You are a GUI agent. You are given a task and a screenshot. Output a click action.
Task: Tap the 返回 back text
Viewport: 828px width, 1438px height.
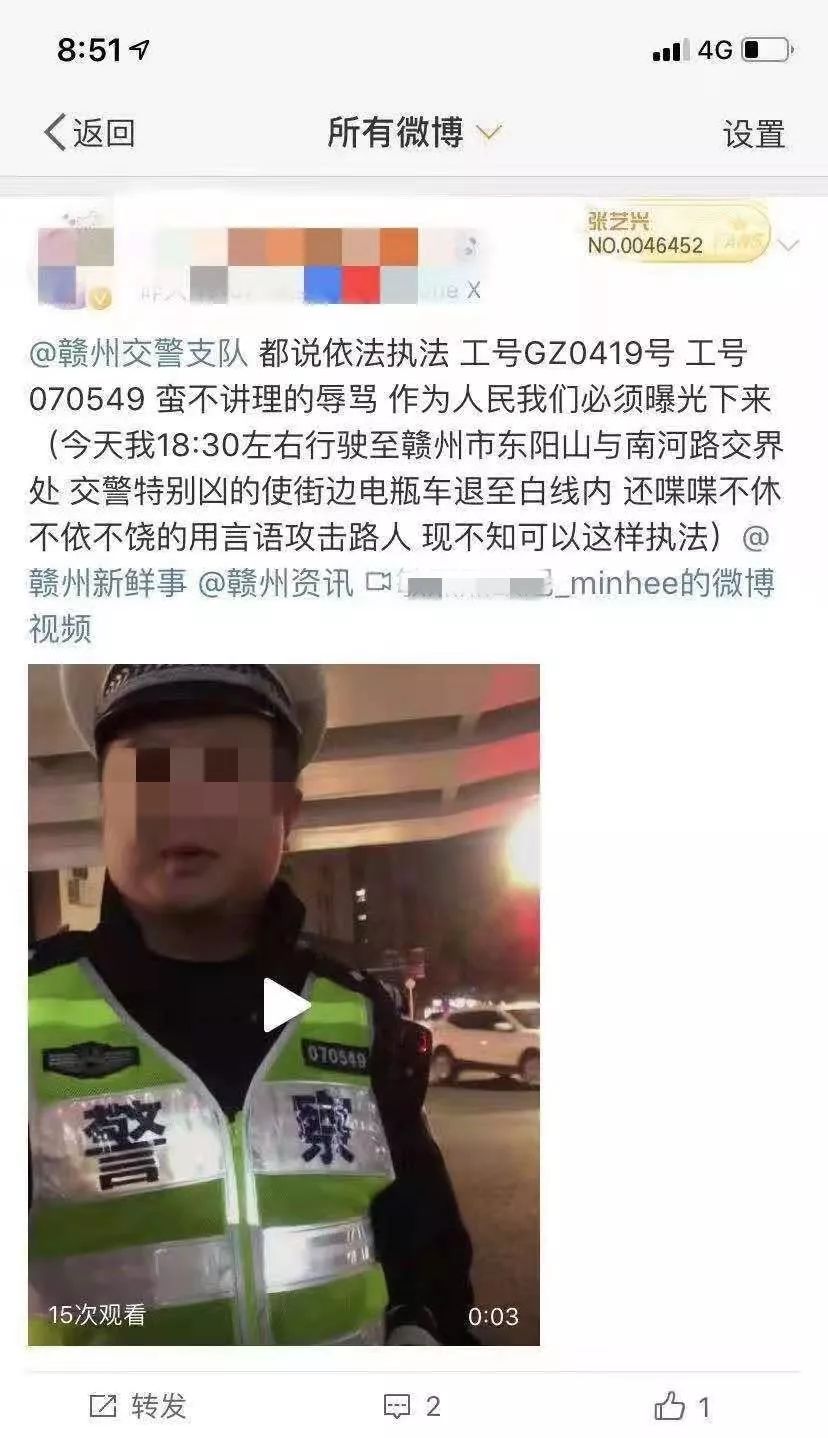[103, 133]
